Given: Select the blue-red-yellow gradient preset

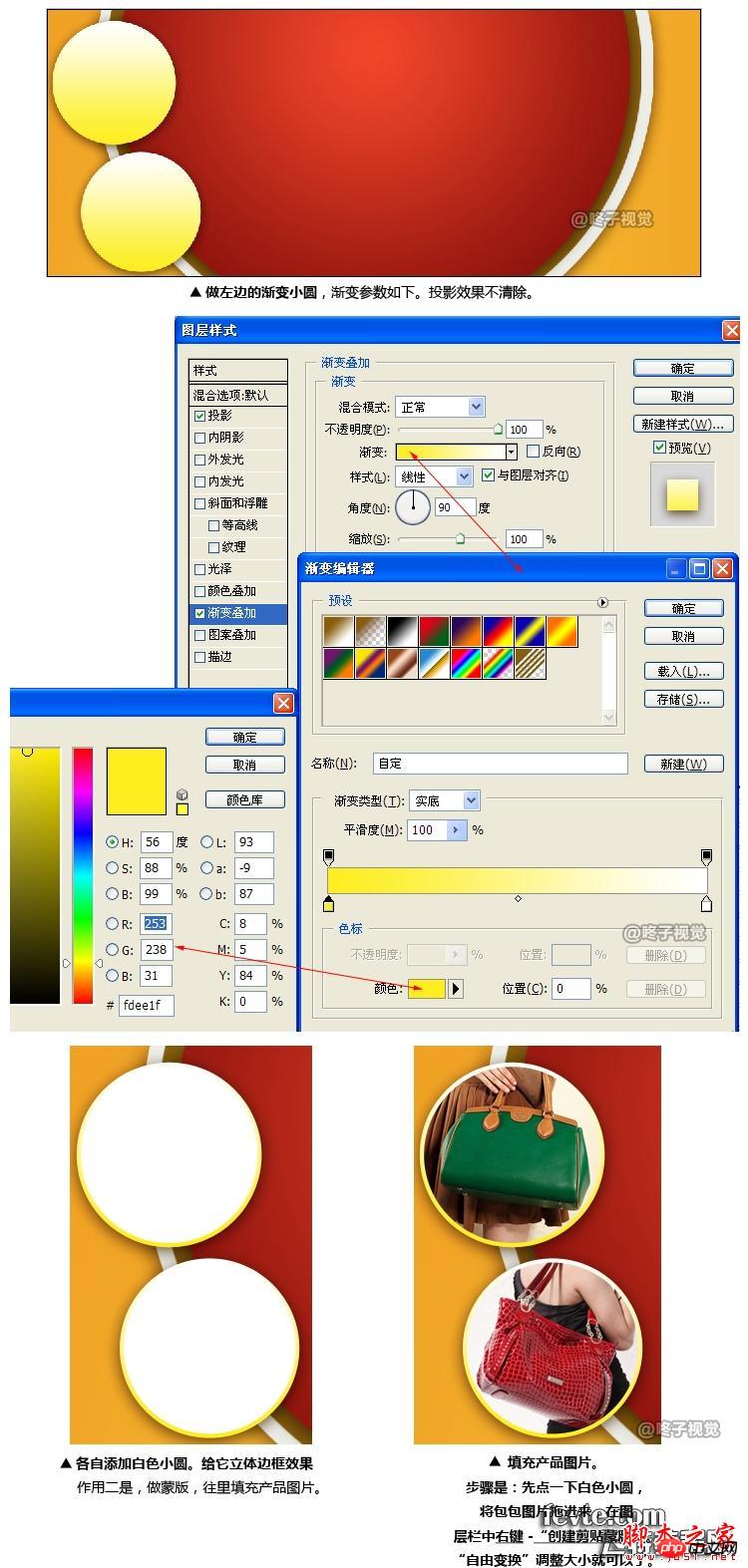Looking at the screenshot, I should click(499, 632).
